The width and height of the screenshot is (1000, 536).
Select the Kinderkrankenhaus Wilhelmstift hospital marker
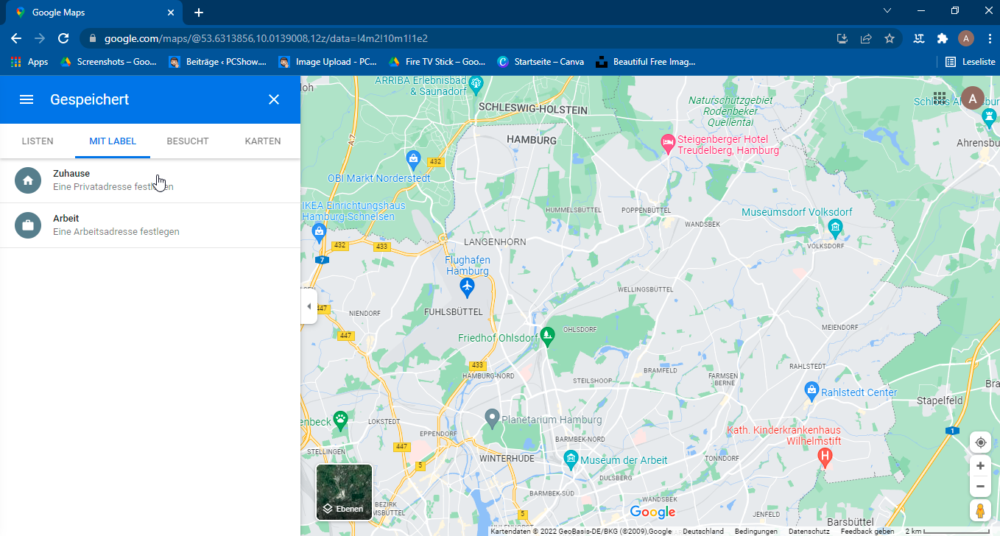[x=825, y=458]
